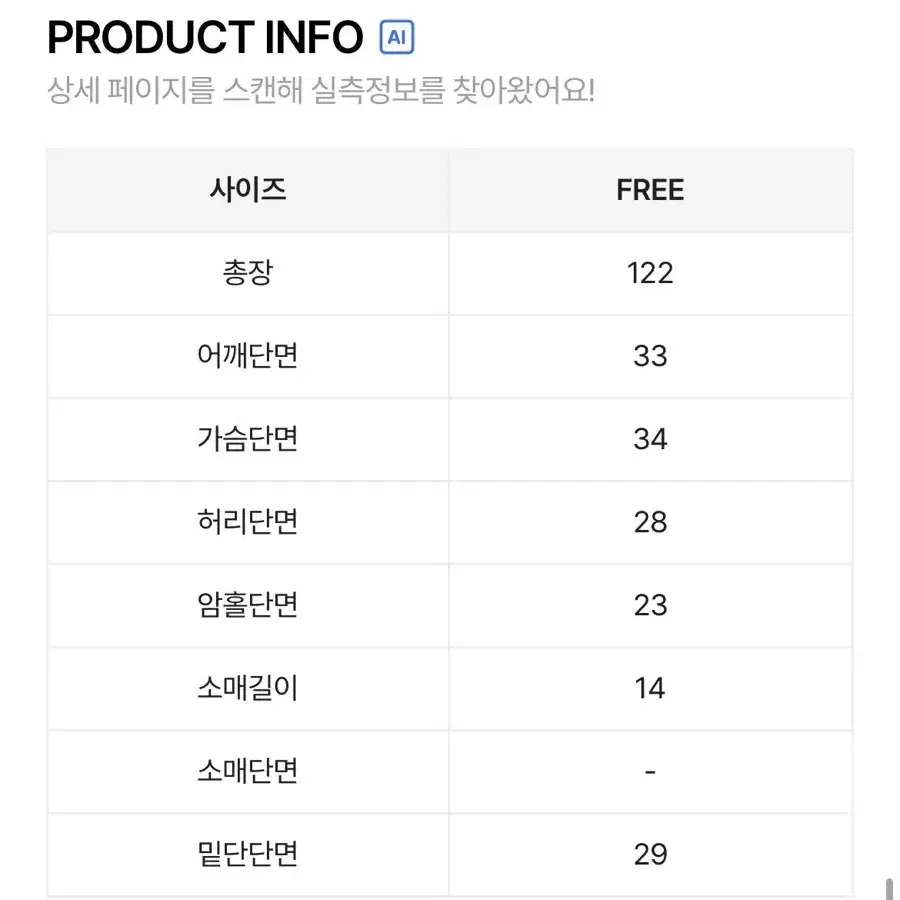Select the PRODUCT INFO heading
This screenshot has height=900, width=900.
(205, 38)
